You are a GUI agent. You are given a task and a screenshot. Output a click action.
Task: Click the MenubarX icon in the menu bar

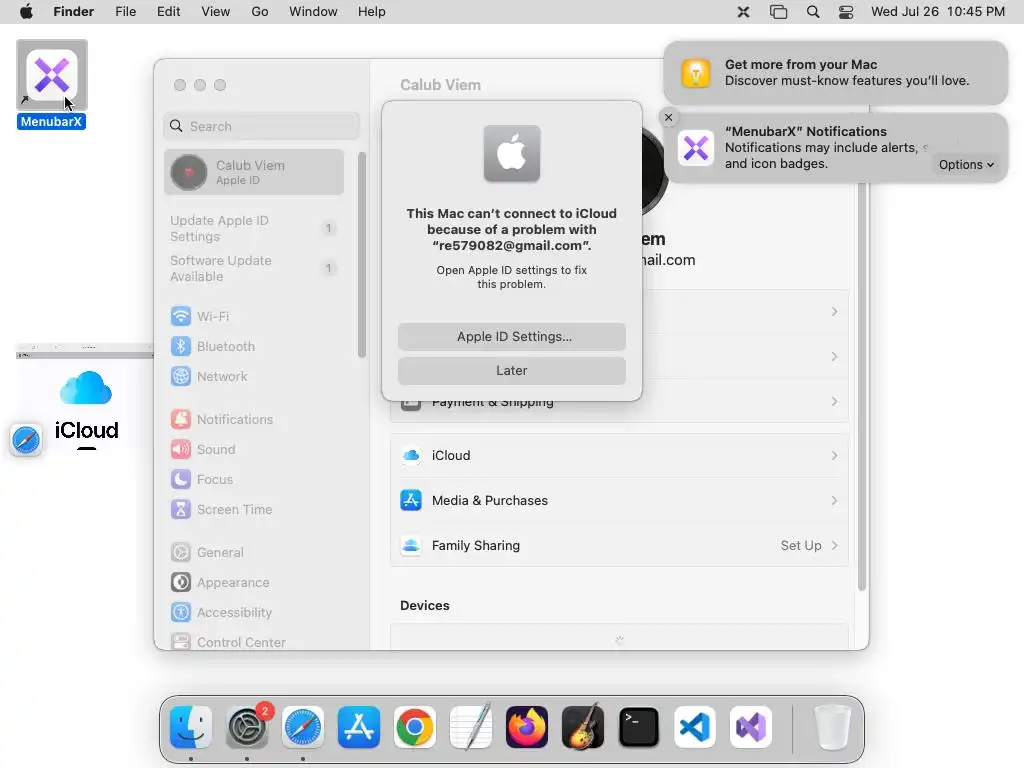(x=743, y=12)
